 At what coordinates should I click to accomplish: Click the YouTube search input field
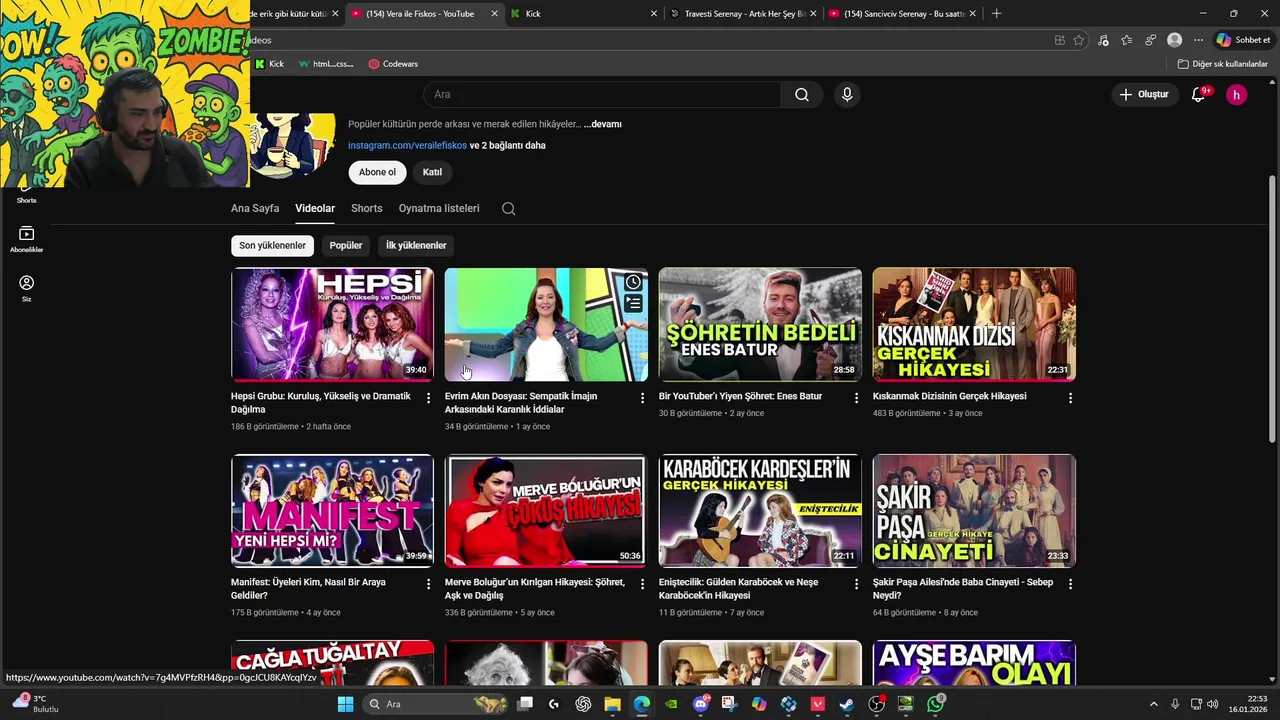[x=602, y=95]
